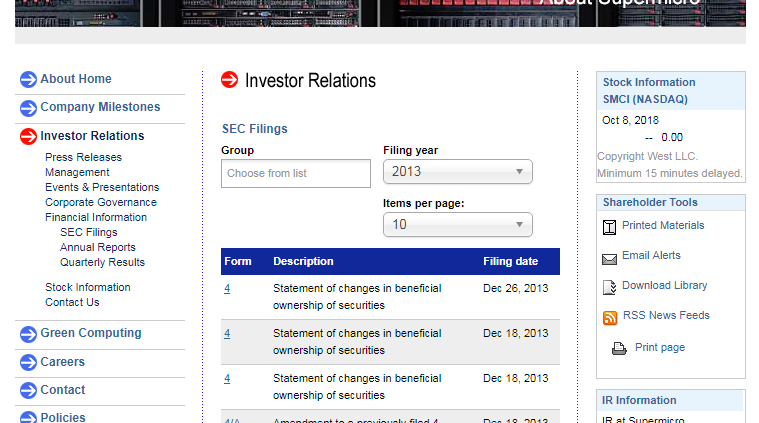This screenshot has height=423, width=759.
Task: Click RSS News Feeds link
Action: [666, 316]
